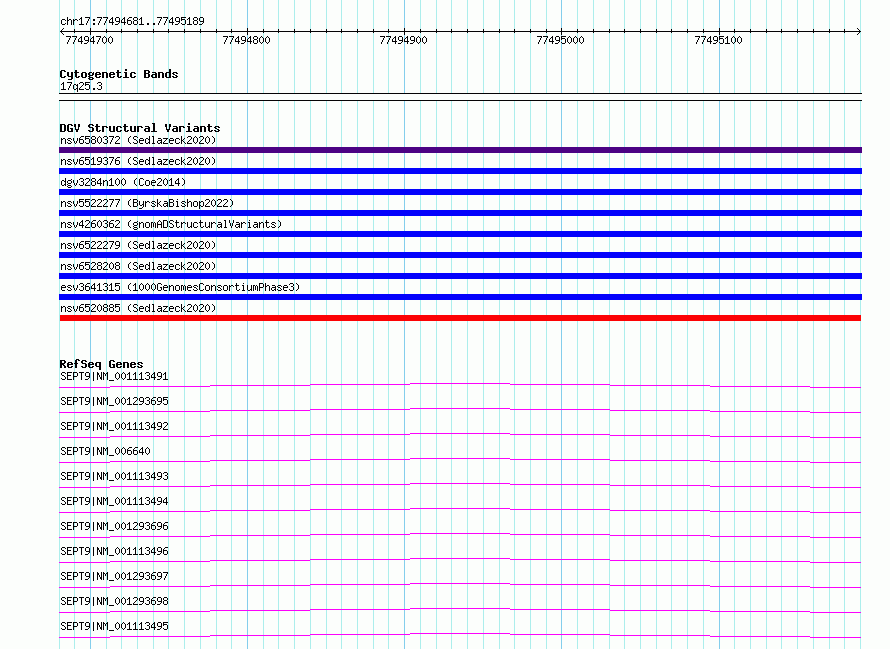Click the SEPT9|NM_001113491 transcript label

pos(114,376)
